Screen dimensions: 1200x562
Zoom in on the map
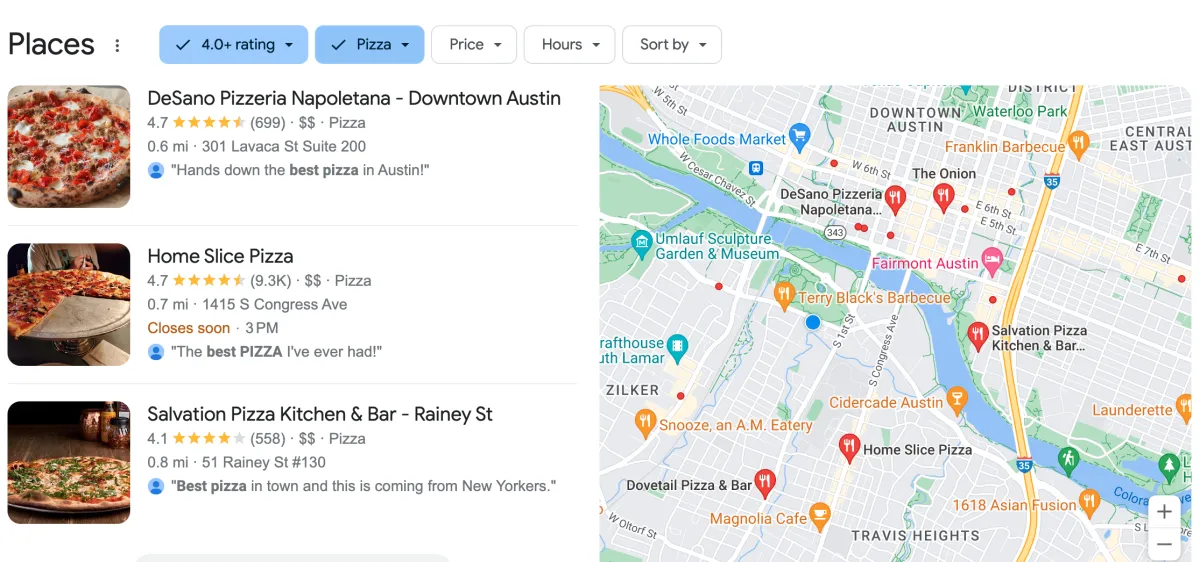pos(1164,511)
